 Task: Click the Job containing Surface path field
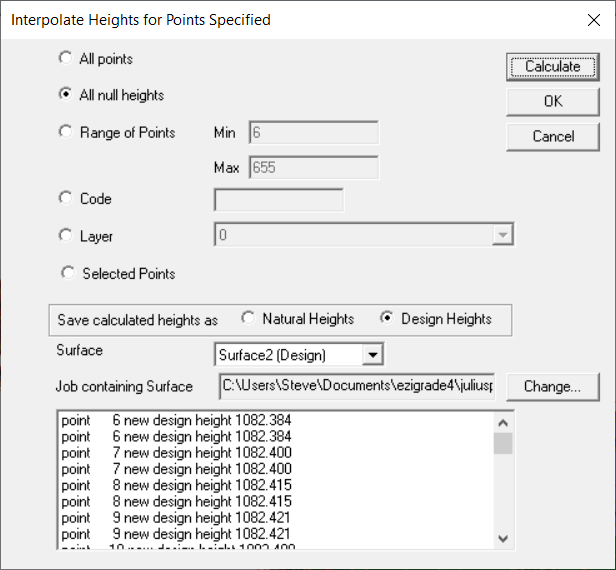coord(357,386)
